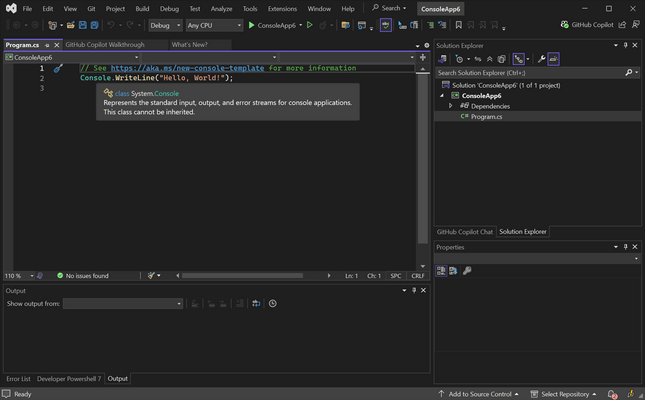Click the GitHub Copilot status icon
Image resolution: width=645 pixels, height=400 pixels.
click(565, 25)
